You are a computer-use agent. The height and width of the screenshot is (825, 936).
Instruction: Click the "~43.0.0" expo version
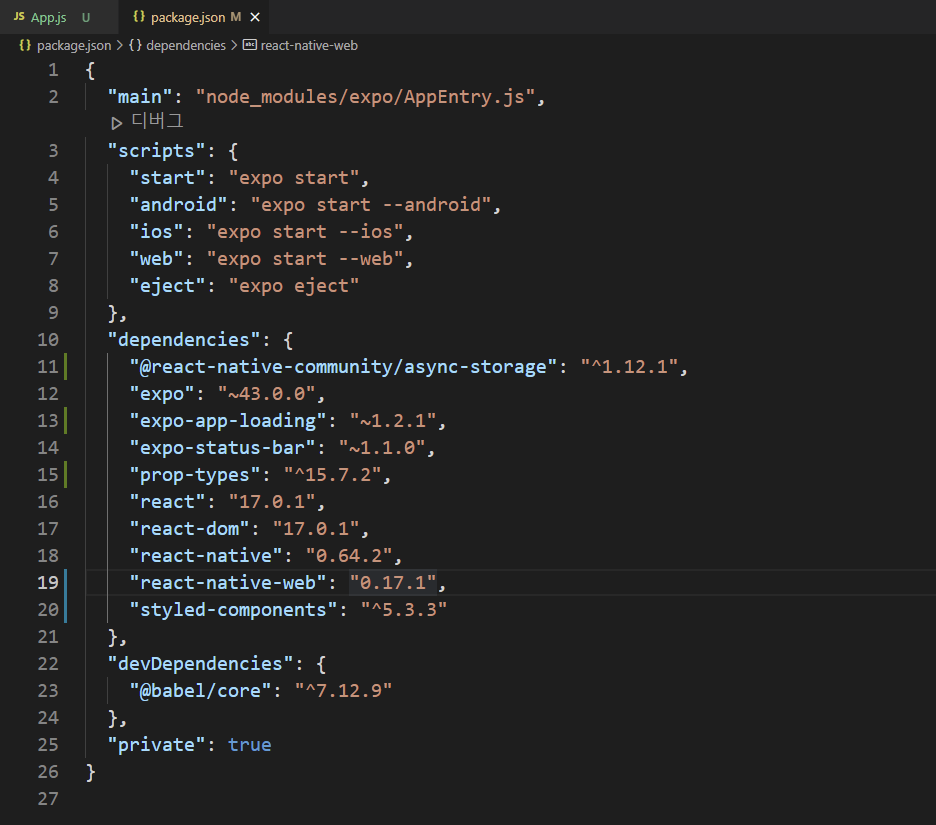coord(266,394)
